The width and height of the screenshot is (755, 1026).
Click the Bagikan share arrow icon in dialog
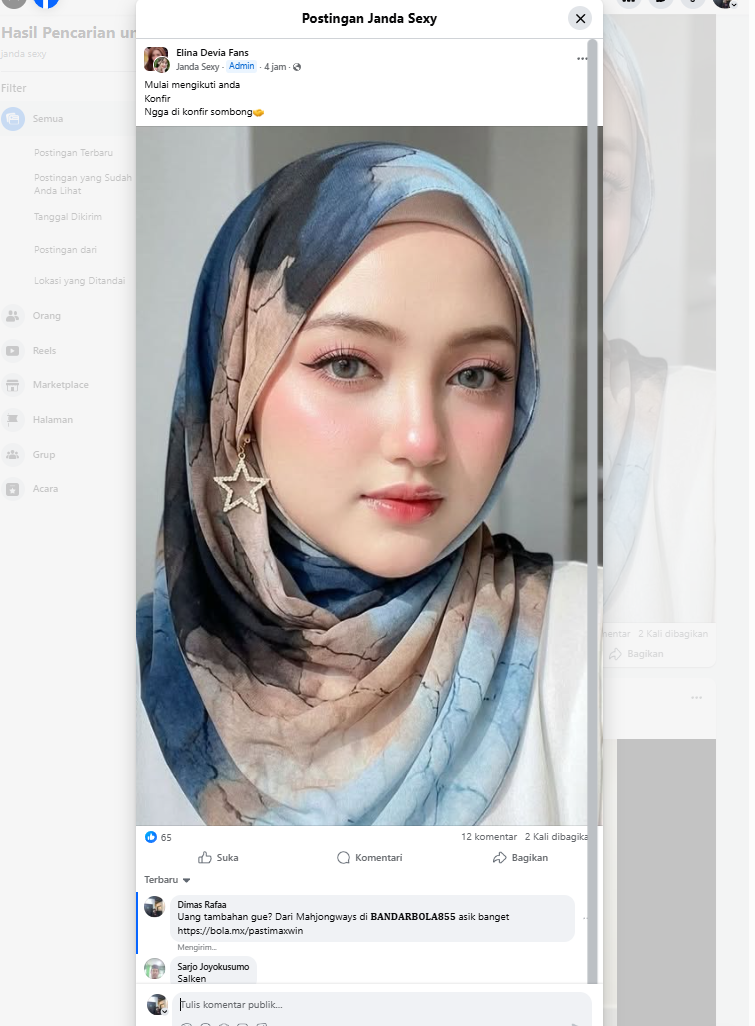pyautogui.click(x=499, y=858)
